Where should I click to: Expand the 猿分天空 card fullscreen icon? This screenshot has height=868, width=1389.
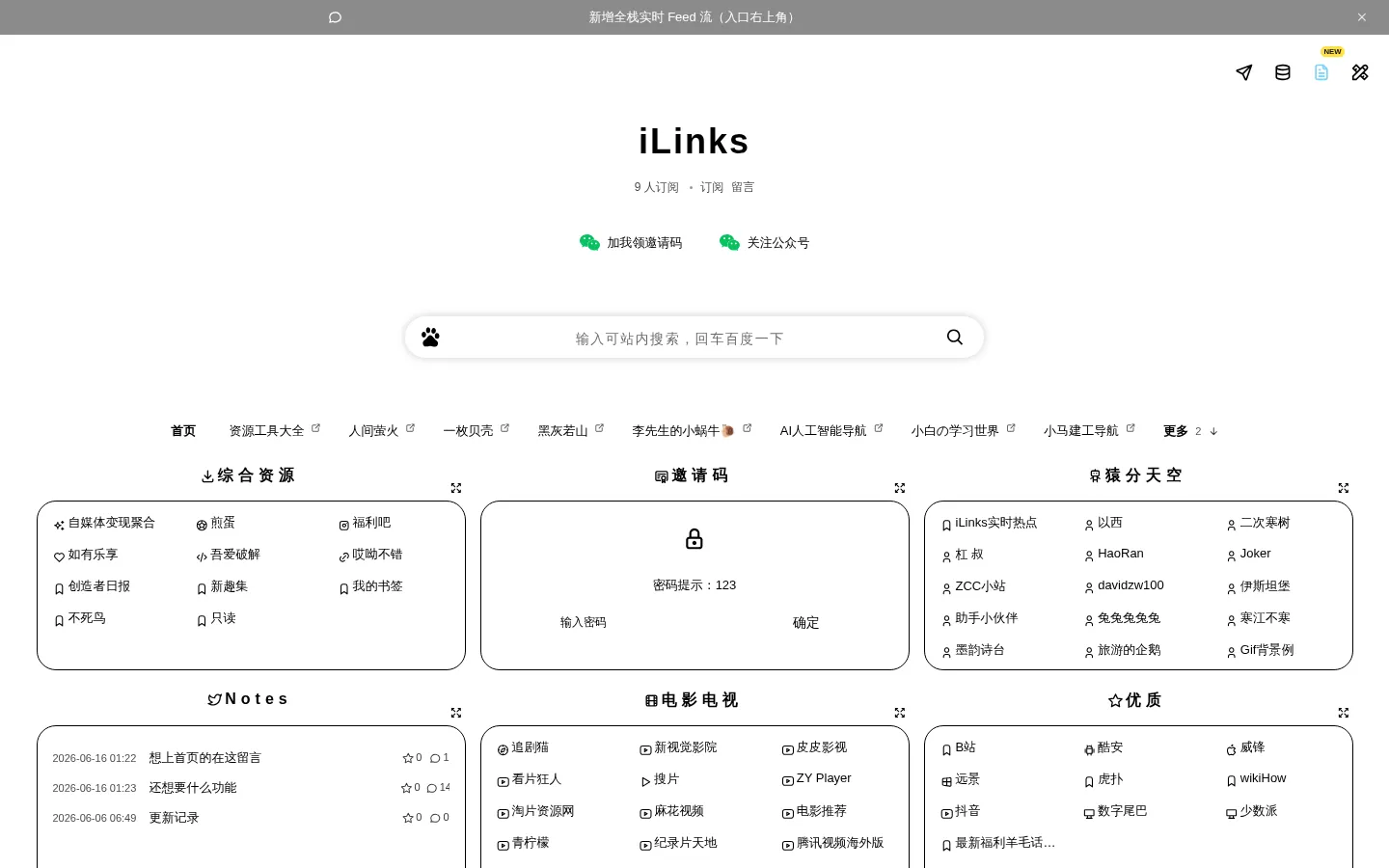pos(1344,488)
